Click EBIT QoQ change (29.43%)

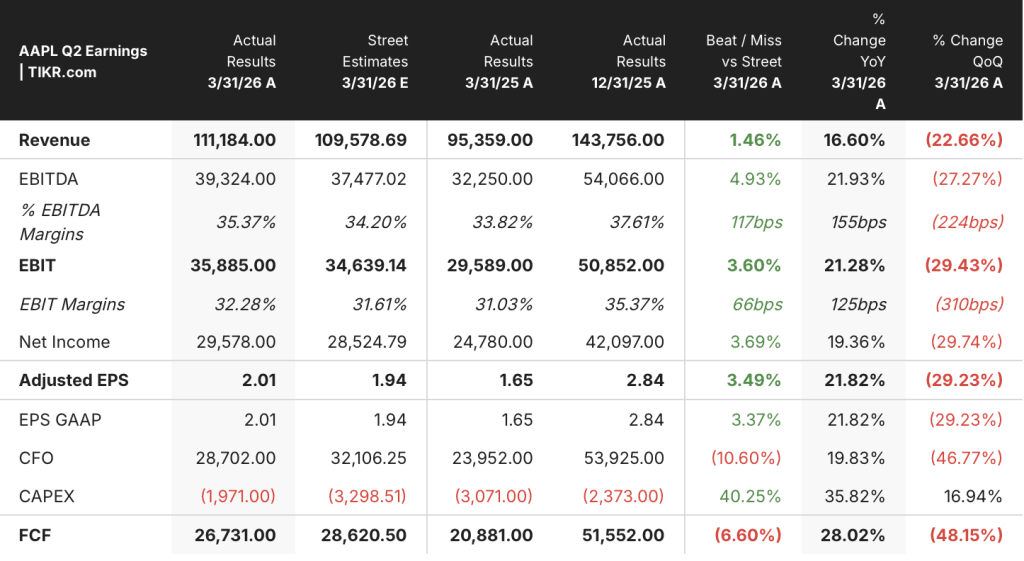point(964,266)
